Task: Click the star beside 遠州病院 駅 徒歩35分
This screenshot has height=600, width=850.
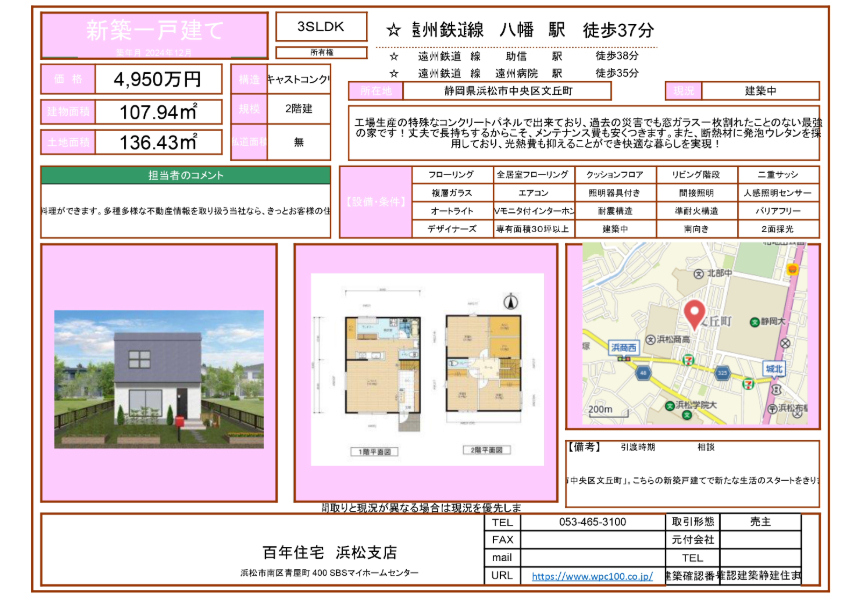Action: click(x=394, y=73)
